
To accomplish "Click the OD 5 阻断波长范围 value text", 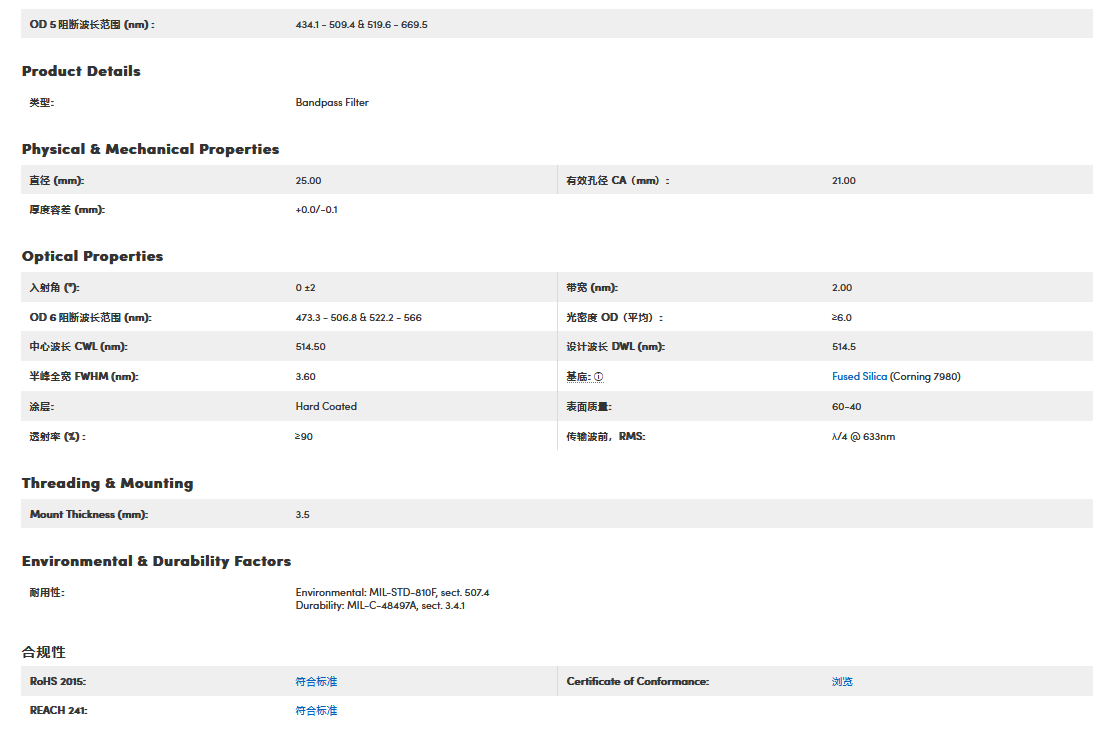I will pos(361,24).
